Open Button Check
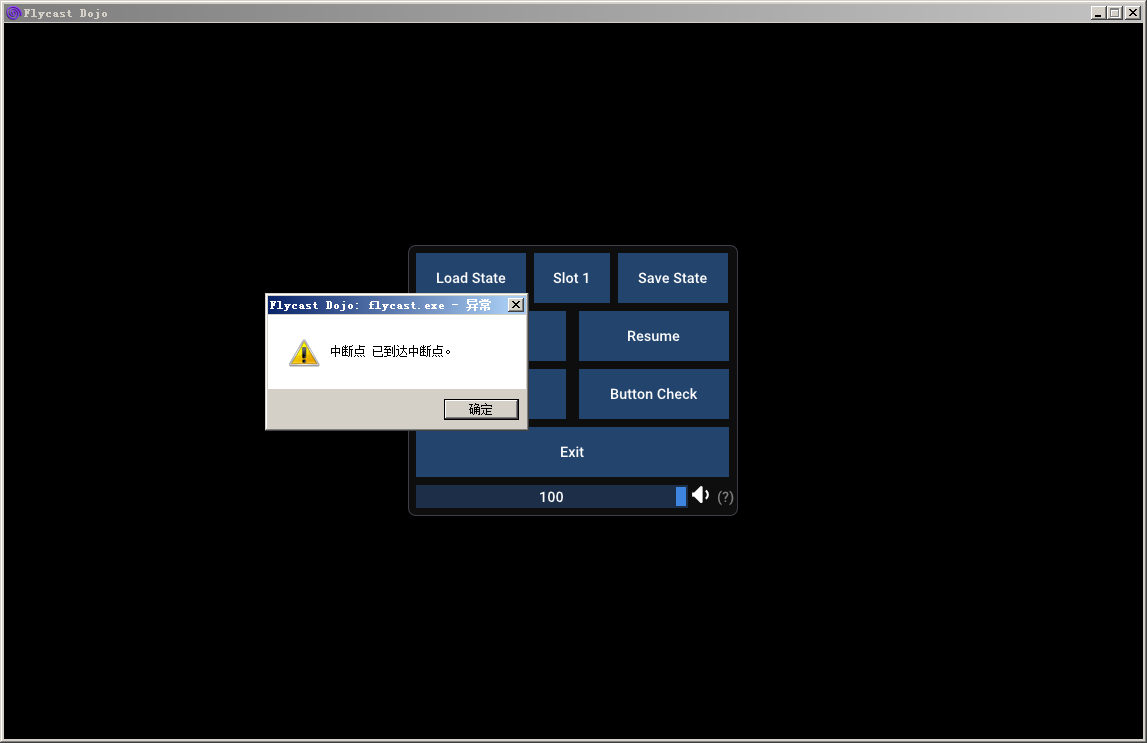This screenshot has width=1147, height=743. [653, 393]
